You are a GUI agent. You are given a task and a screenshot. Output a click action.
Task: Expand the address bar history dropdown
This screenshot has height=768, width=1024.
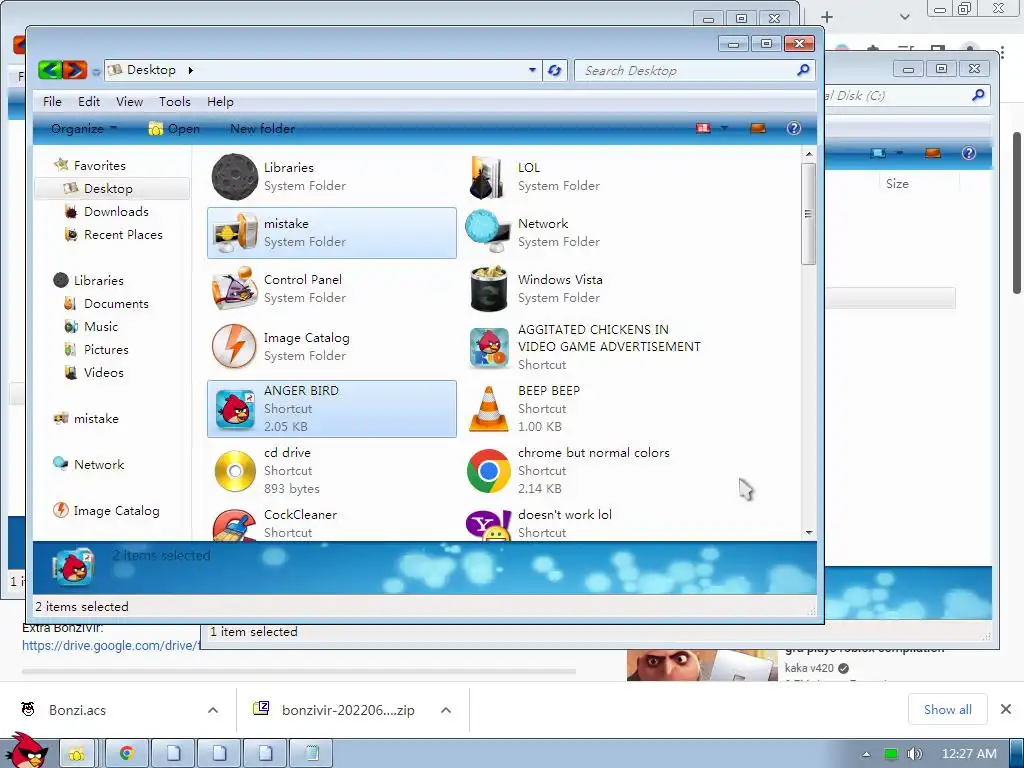pos(532,70)
